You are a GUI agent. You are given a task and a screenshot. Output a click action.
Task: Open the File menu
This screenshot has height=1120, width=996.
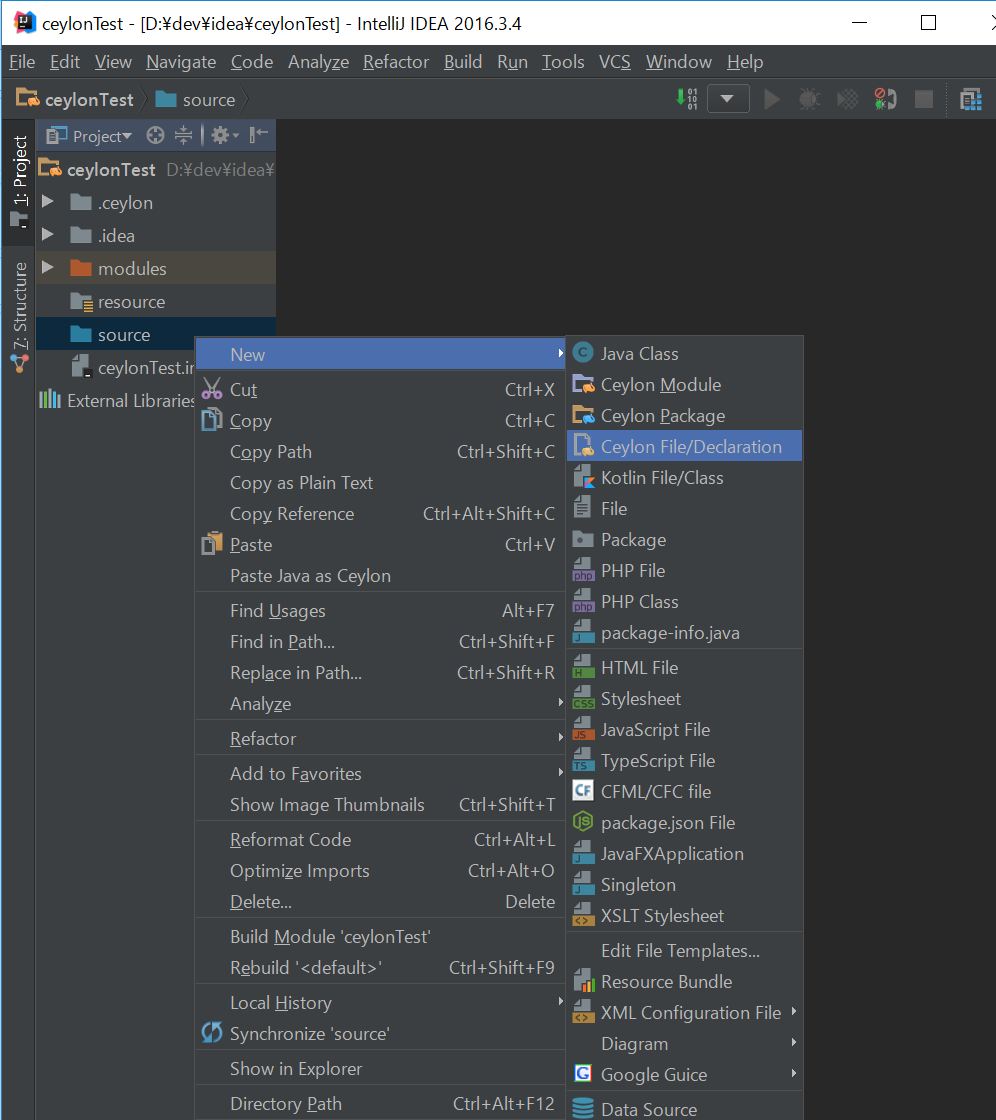(x=22, y=62)
